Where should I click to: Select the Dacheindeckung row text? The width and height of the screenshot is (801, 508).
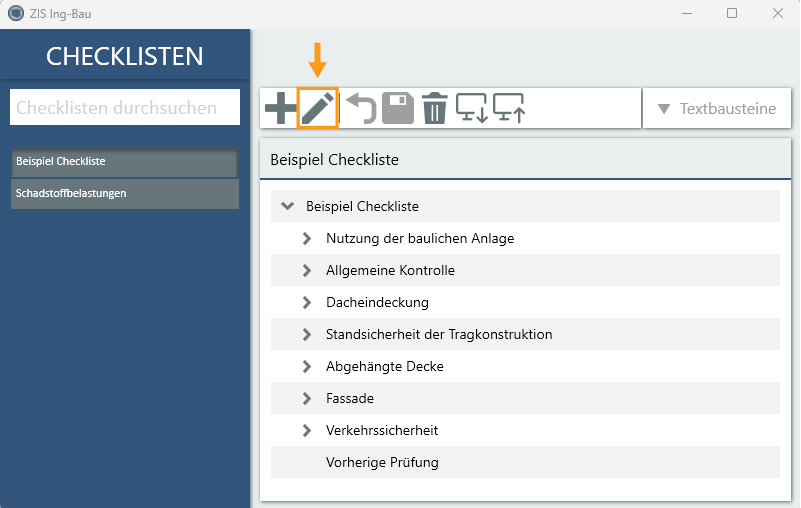pos(377,303)
